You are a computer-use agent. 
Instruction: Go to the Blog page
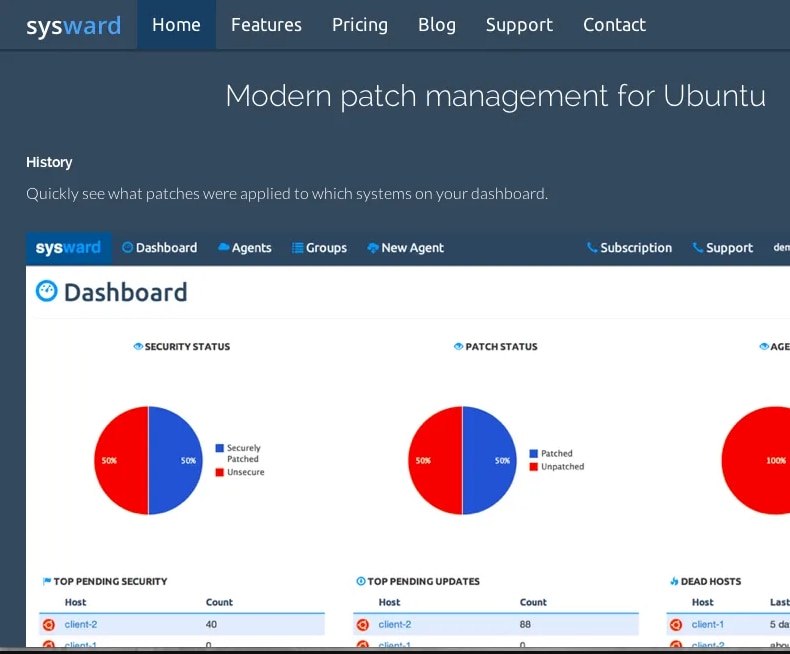(x=437, y=25)
